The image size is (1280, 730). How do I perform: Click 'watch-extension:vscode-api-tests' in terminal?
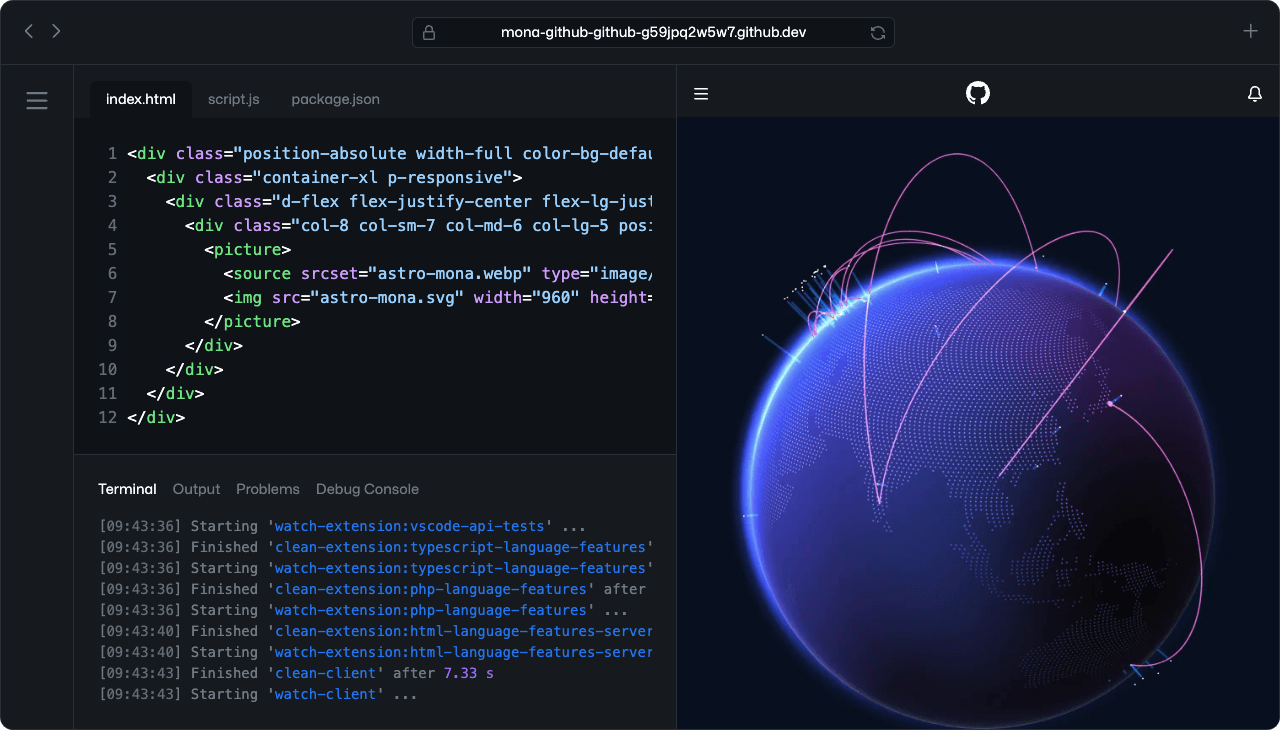pyautogui.click(x=410, y=526)
